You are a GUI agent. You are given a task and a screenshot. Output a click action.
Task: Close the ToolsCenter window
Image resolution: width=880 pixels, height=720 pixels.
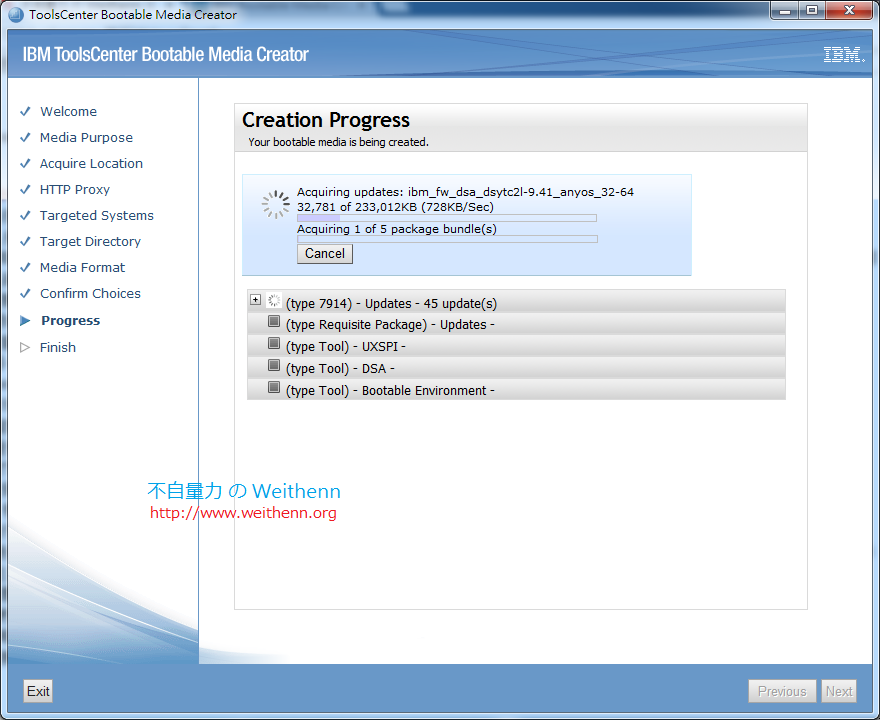[850, 11]
